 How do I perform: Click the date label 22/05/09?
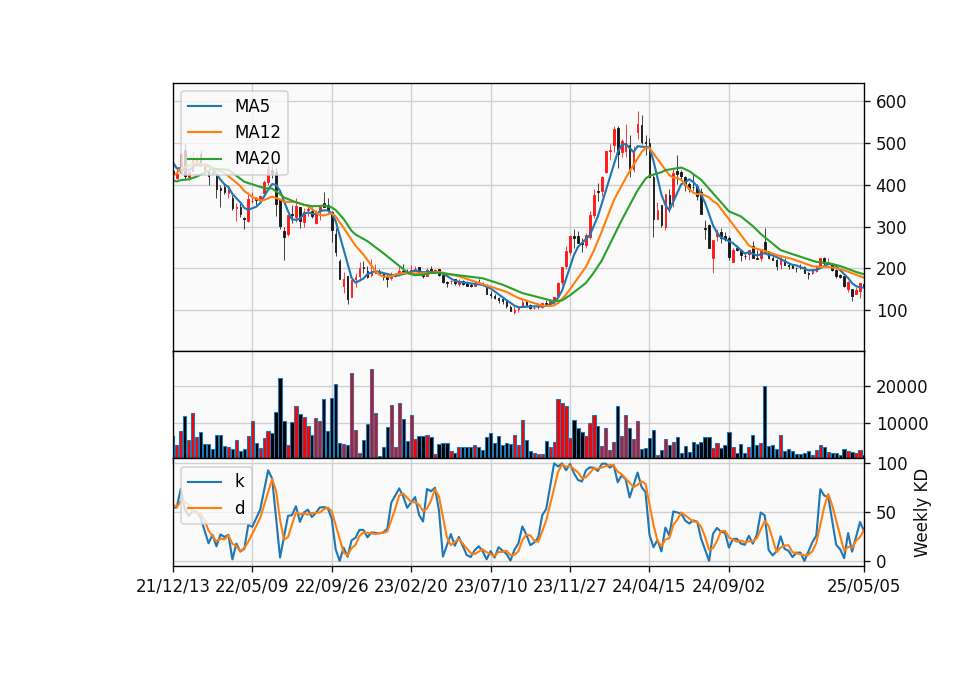pos(252,586)
